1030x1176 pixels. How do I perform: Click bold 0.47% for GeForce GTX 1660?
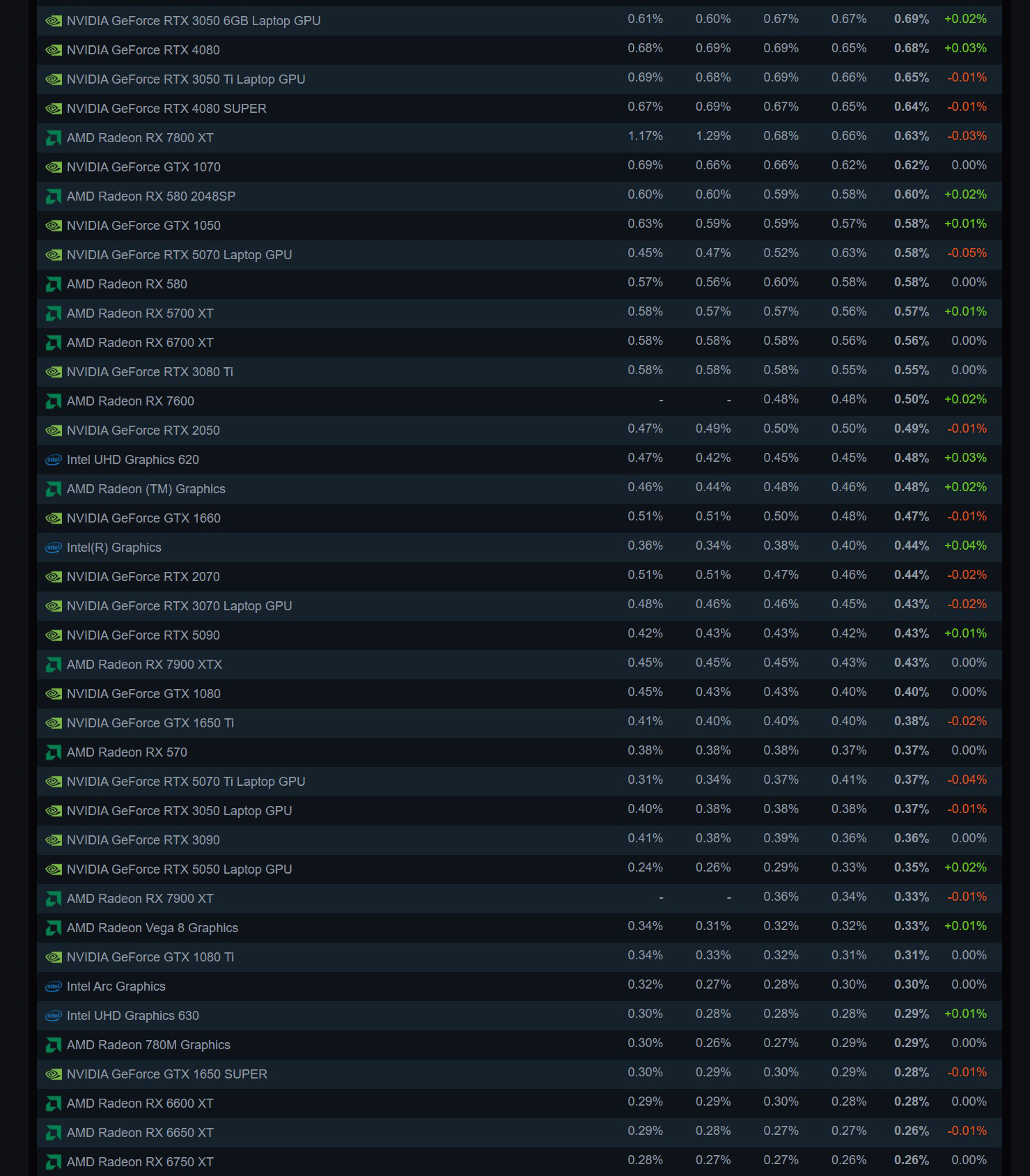[x=912, y=516]
